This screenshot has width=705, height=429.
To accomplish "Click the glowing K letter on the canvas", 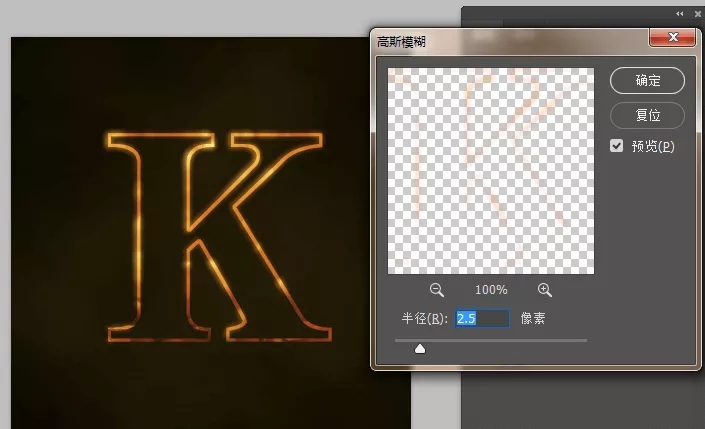I will (x=219, y=237).
